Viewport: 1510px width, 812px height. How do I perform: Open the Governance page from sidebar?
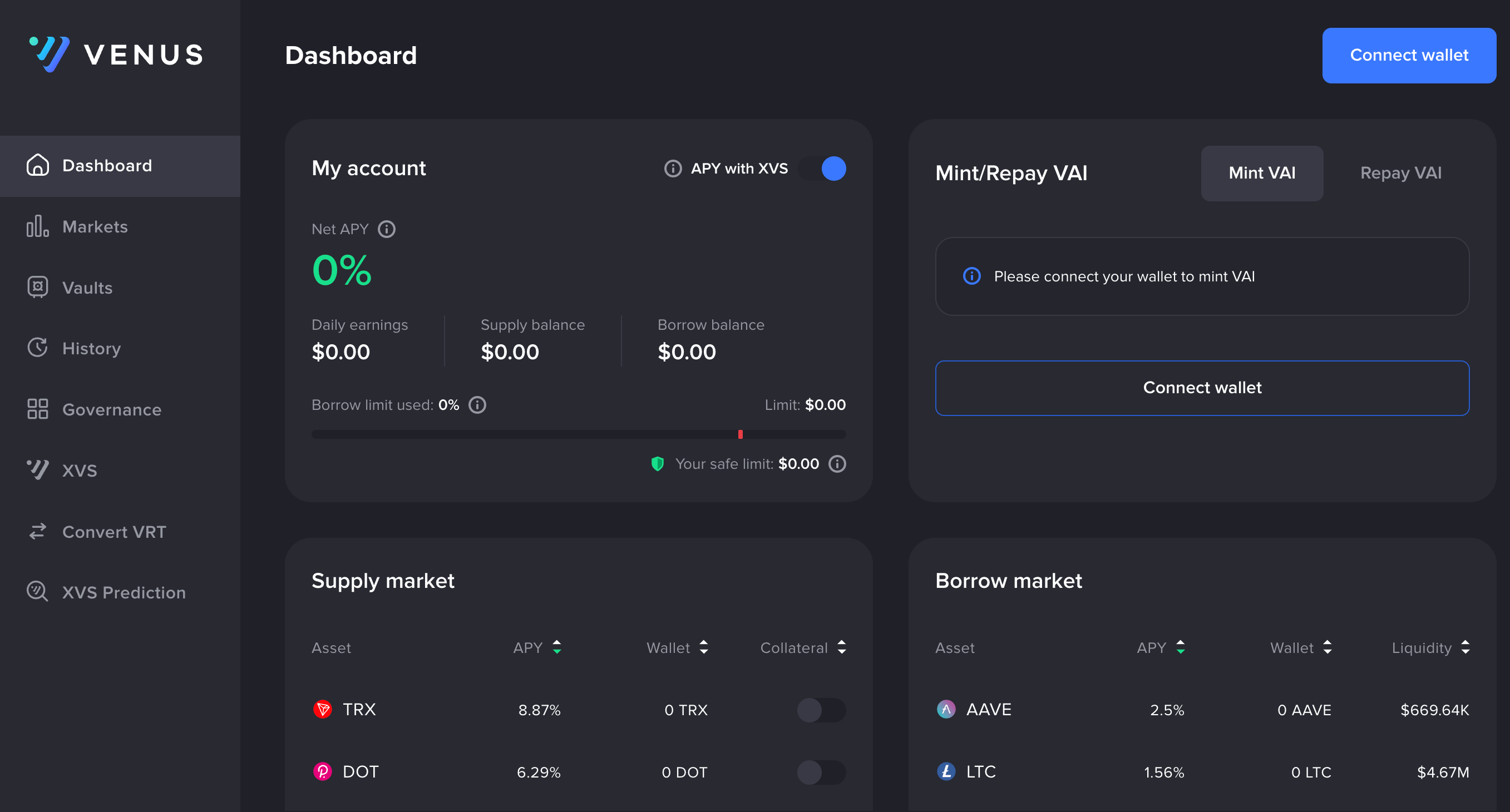pyautogui.click(x=120, y=409)
